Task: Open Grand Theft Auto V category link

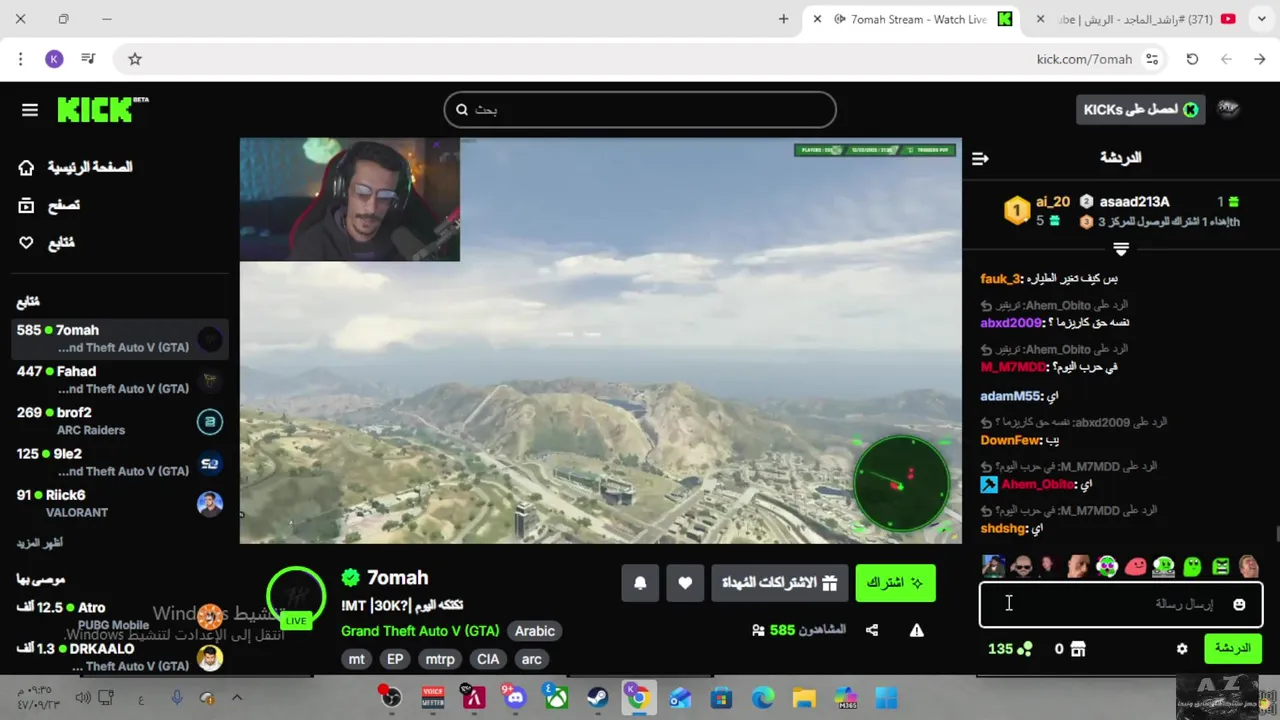Action: coord(420,631)
